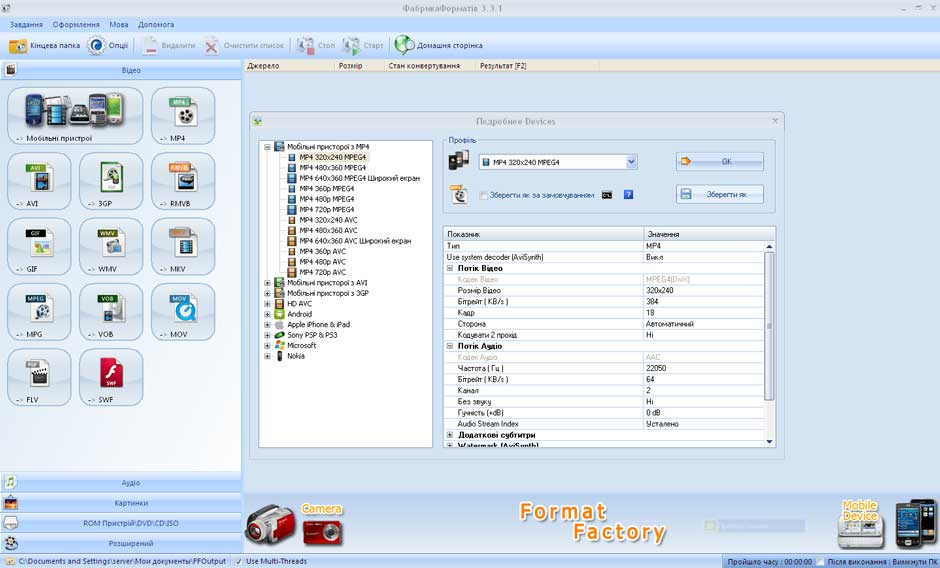The width and height of the screenshot is (940, 568).
Task: Toggle Use Multi-Threads checkbox in status bar
Action: point(238,561)
